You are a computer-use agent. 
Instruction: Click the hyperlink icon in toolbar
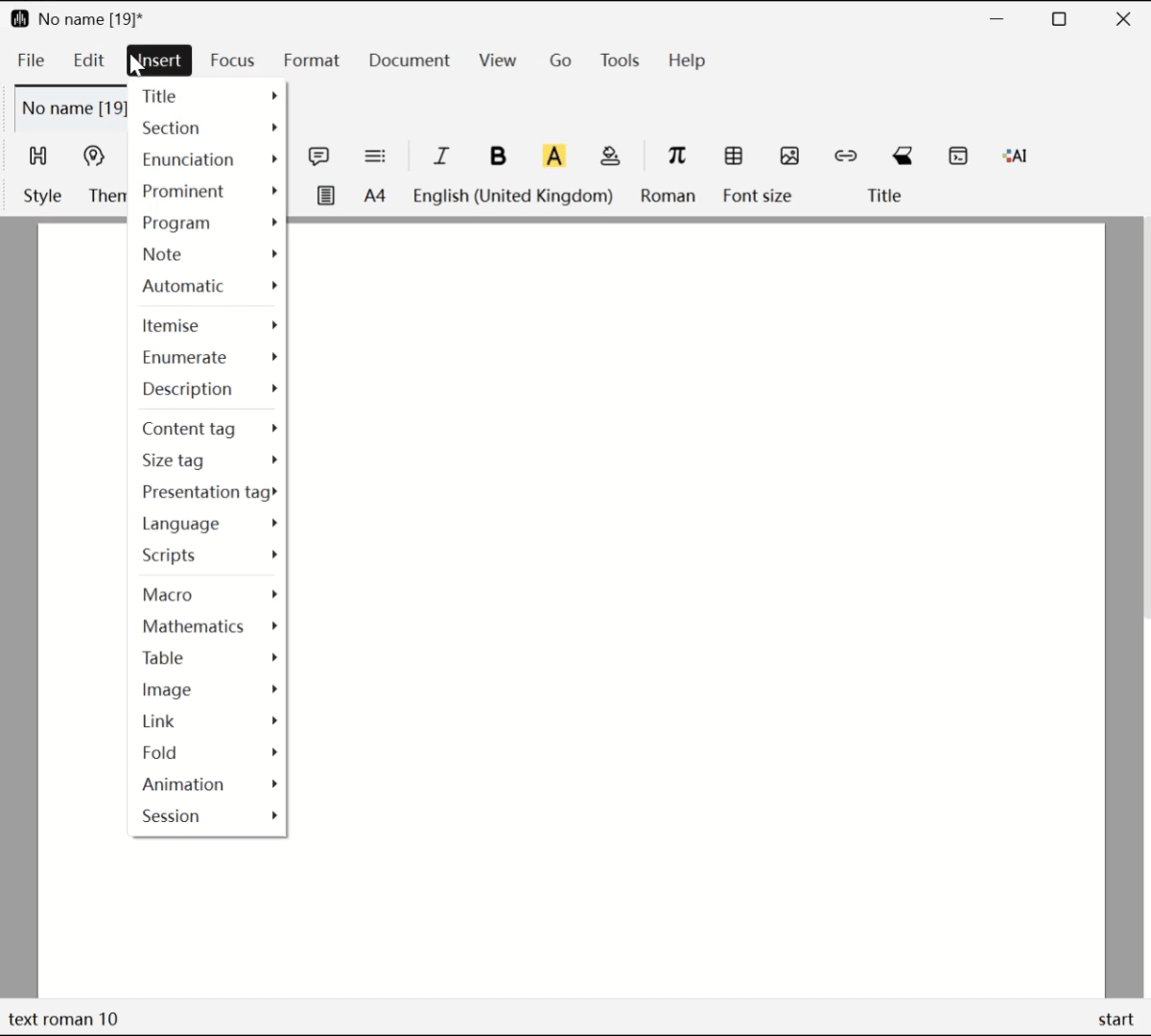[845, 156]
